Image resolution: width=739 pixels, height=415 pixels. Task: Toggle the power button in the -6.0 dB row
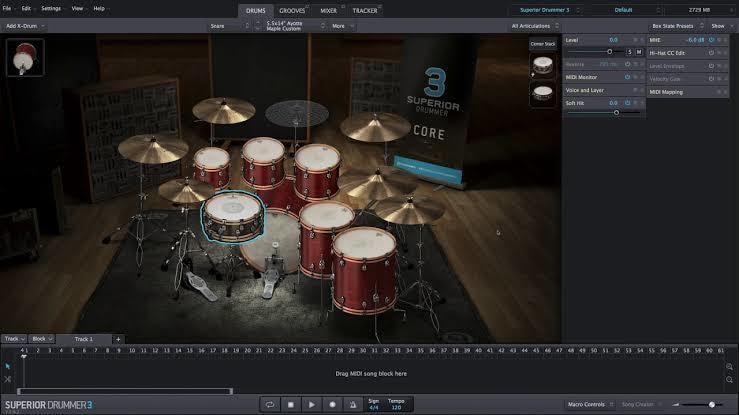(x=711, y=40)
